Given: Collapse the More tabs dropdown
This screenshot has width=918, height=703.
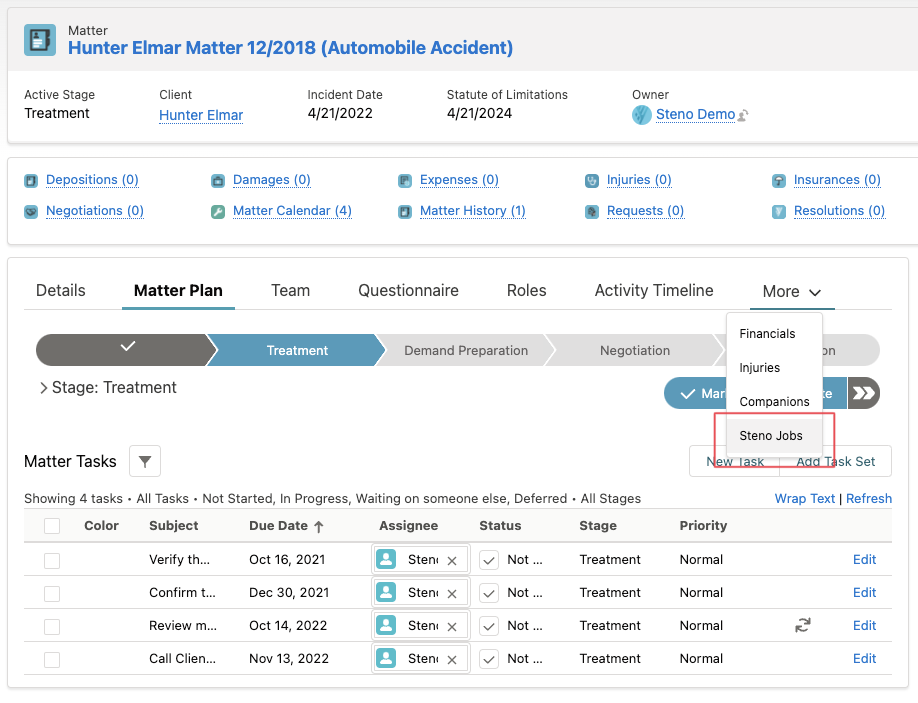Looking at the screenshot, I should pos(792,292).
